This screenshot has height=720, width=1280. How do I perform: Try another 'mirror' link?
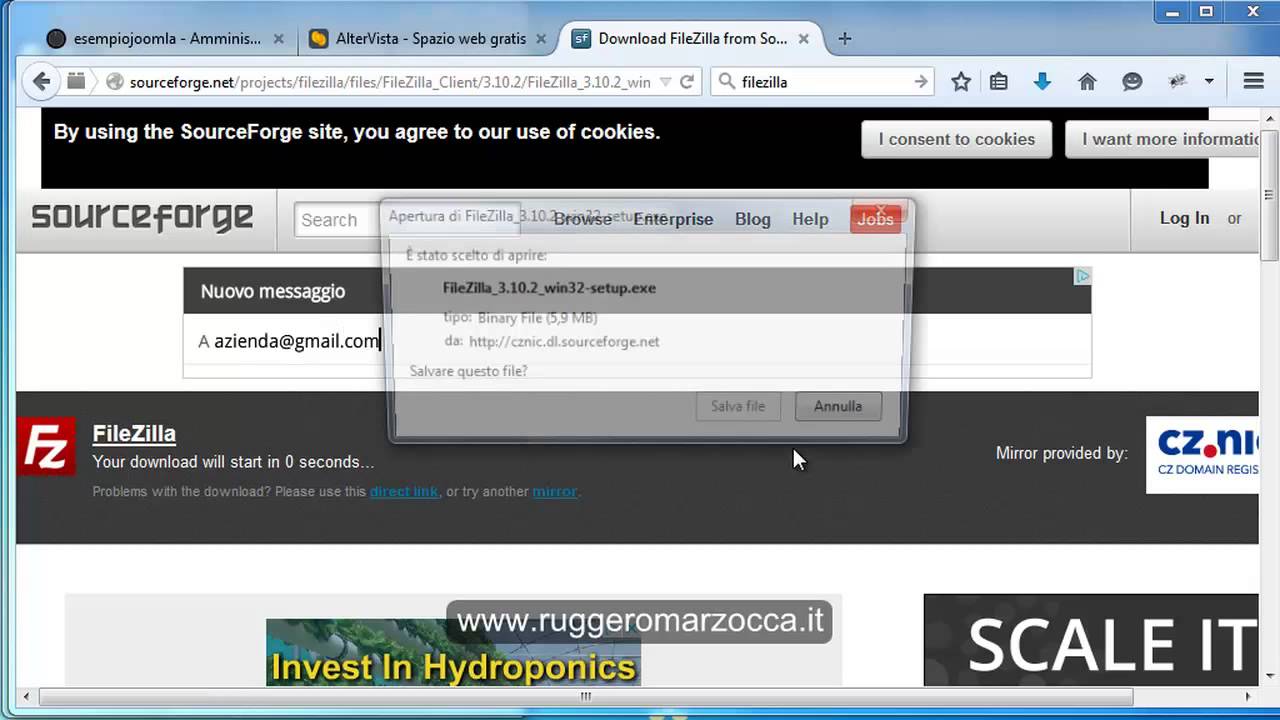point(555,491)
